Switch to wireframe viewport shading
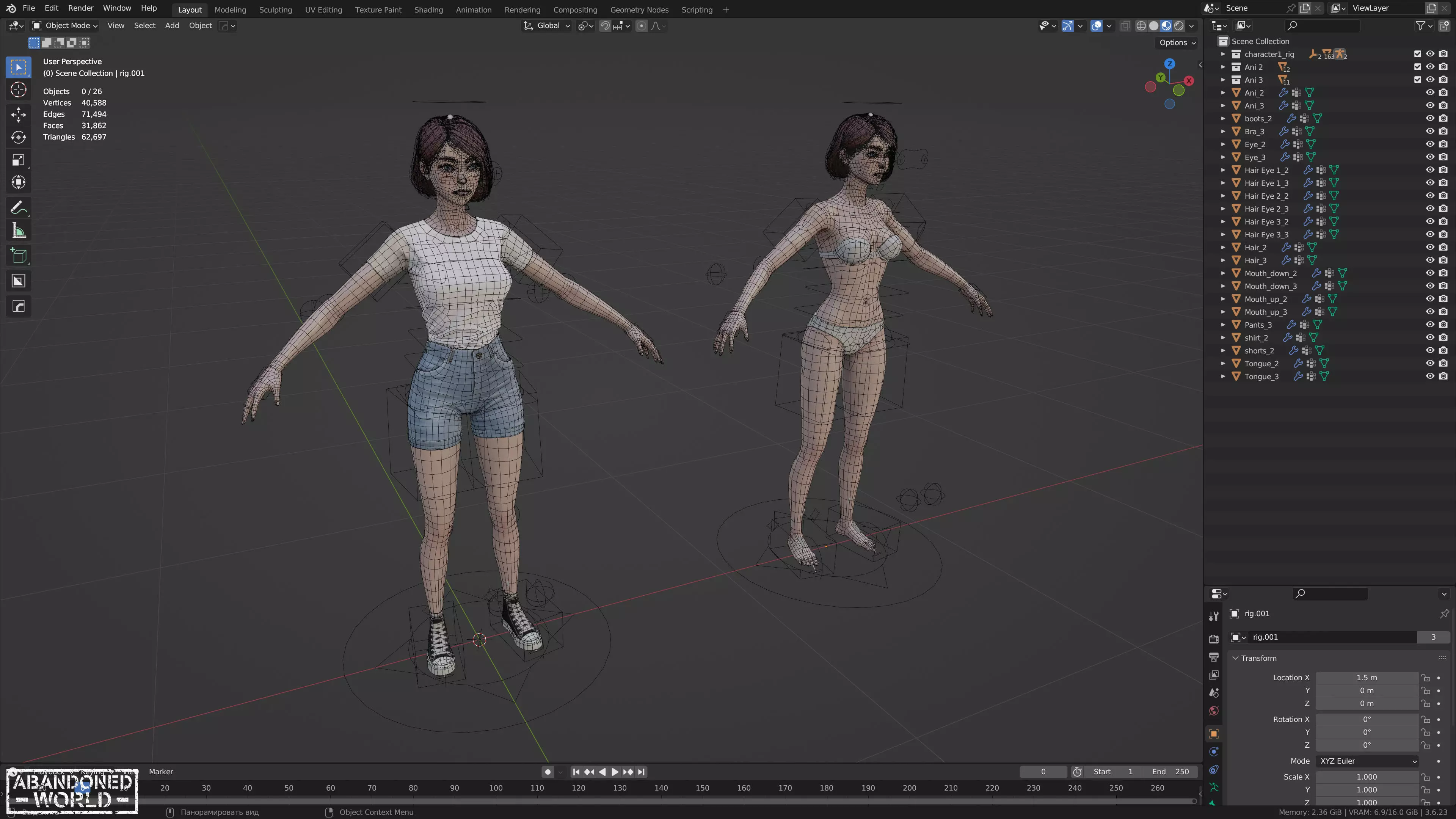The image size is (1456, 819). [1141, 25]
